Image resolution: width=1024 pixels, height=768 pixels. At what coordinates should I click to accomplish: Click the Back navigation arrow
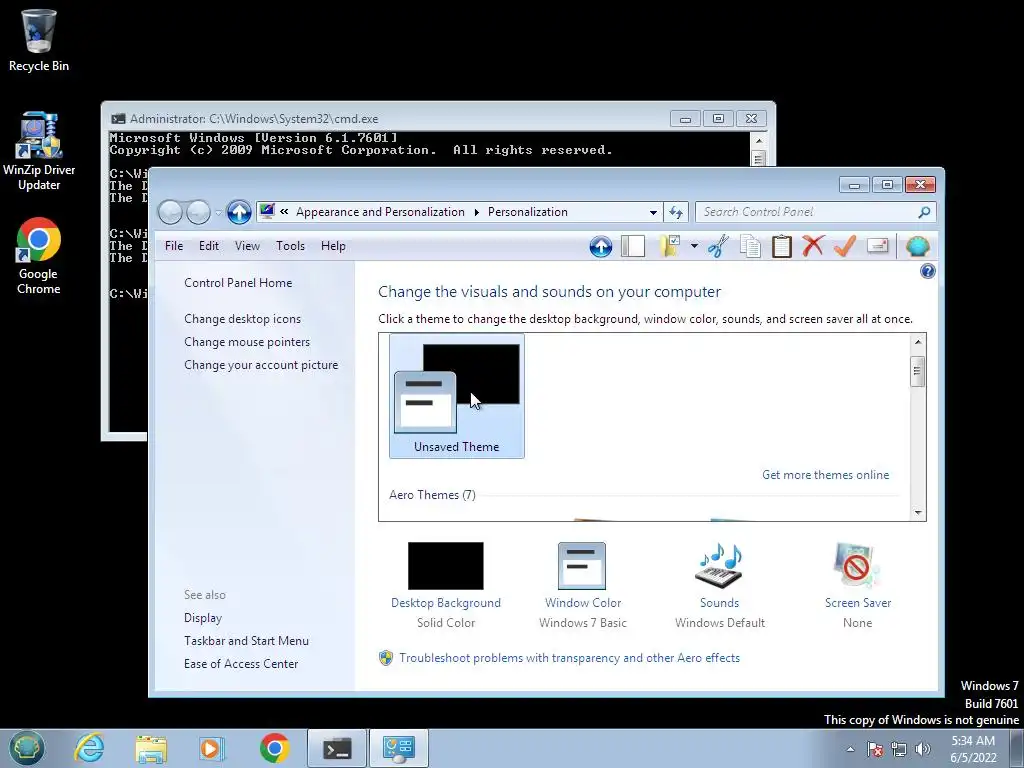coord(170,212)
